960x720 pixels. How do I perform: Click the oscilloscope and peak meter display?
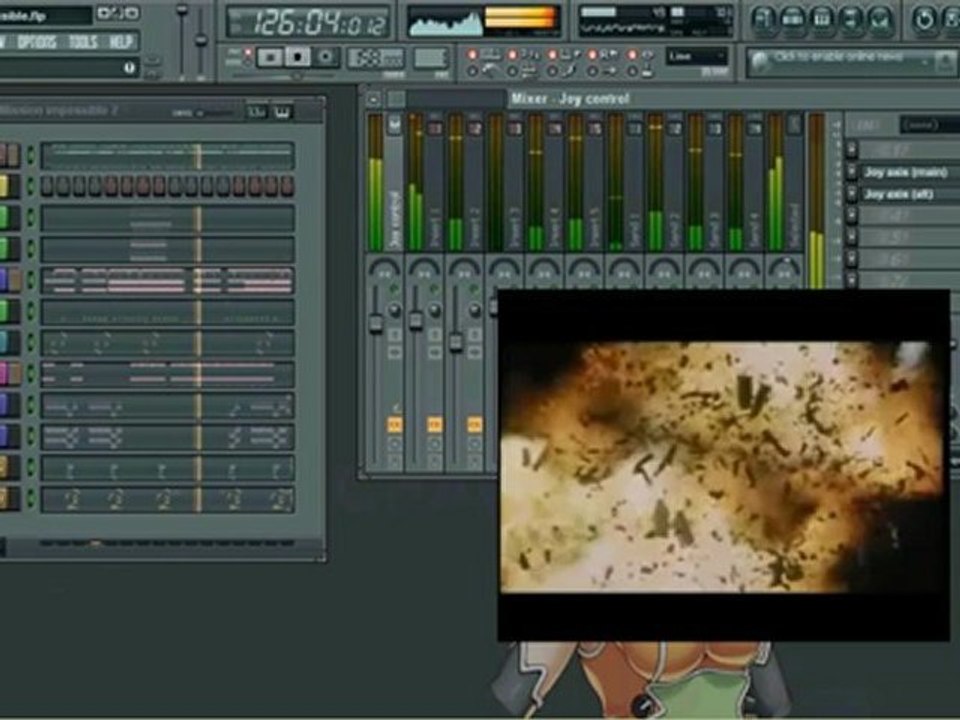(484, 21)
